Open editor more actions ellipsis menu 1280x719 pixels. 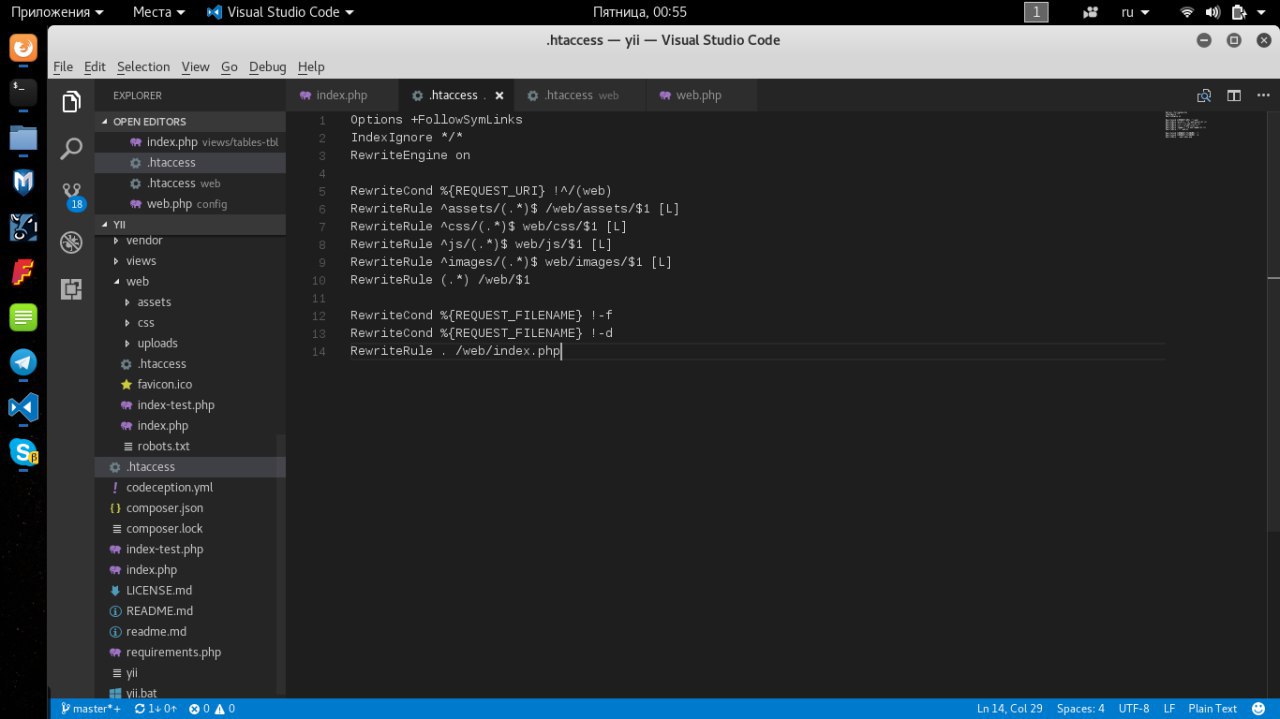(x=1262, y=96)
